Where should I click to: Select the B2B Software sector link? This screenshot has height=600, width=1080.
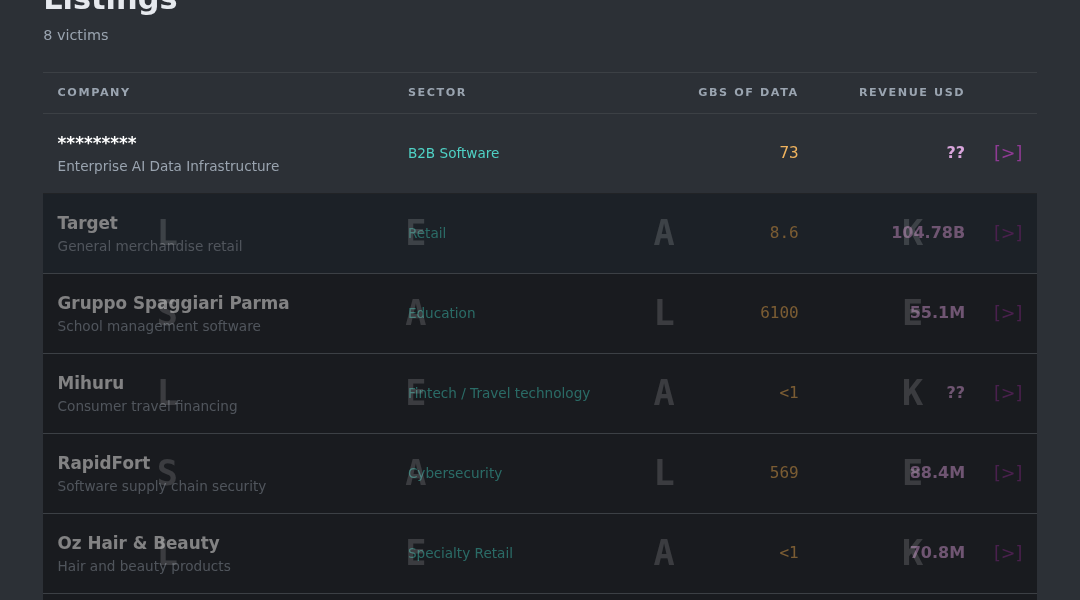(x=453, y=153)
